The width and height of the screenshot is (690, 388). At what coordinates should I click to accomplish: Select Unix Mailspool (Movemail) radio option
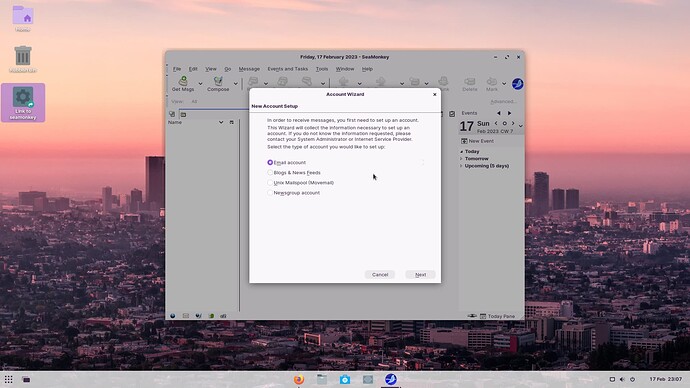(x=300, y=183)
